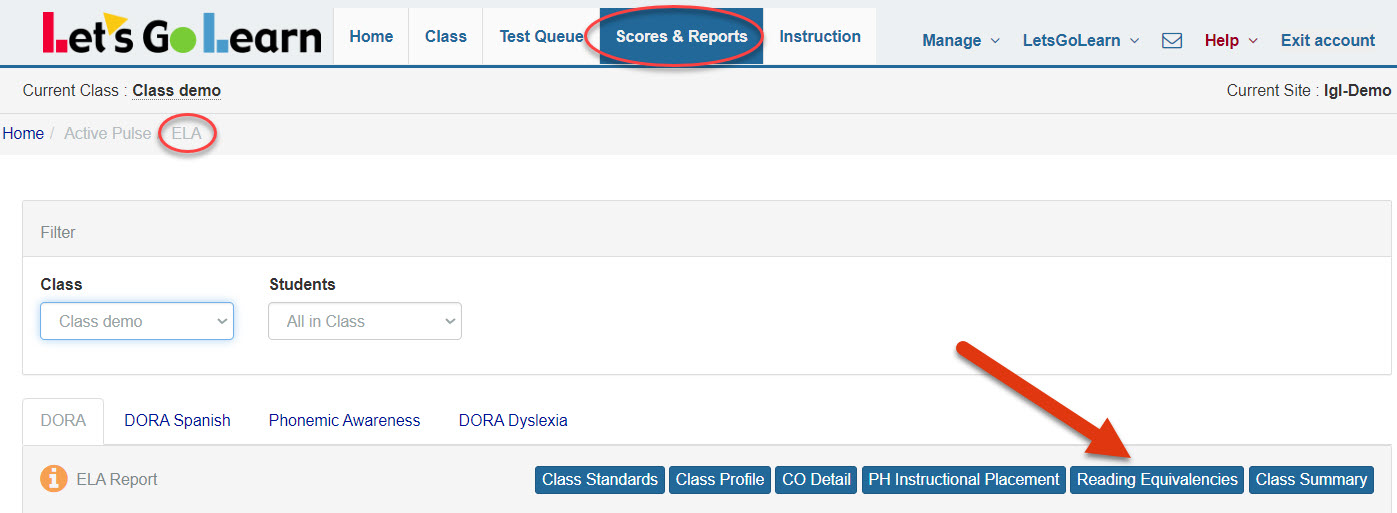Open Scores & Reports tab
1397x513 pixels.
(681, 36)
